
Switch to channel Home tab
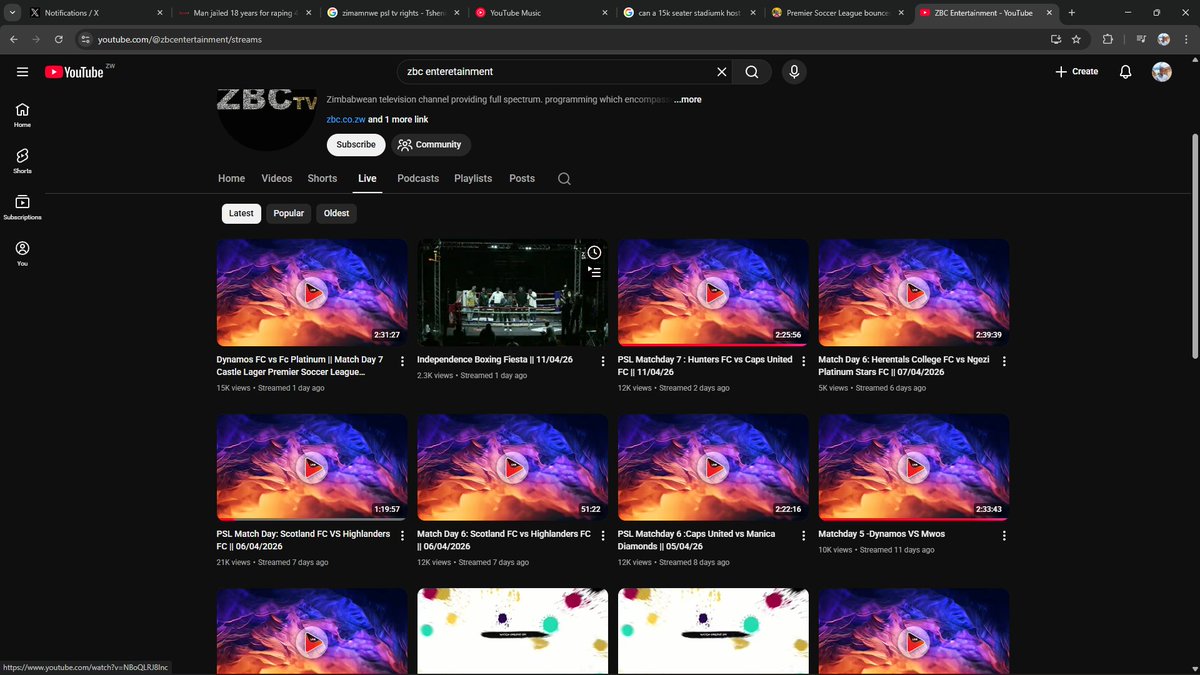coord(231,178)
